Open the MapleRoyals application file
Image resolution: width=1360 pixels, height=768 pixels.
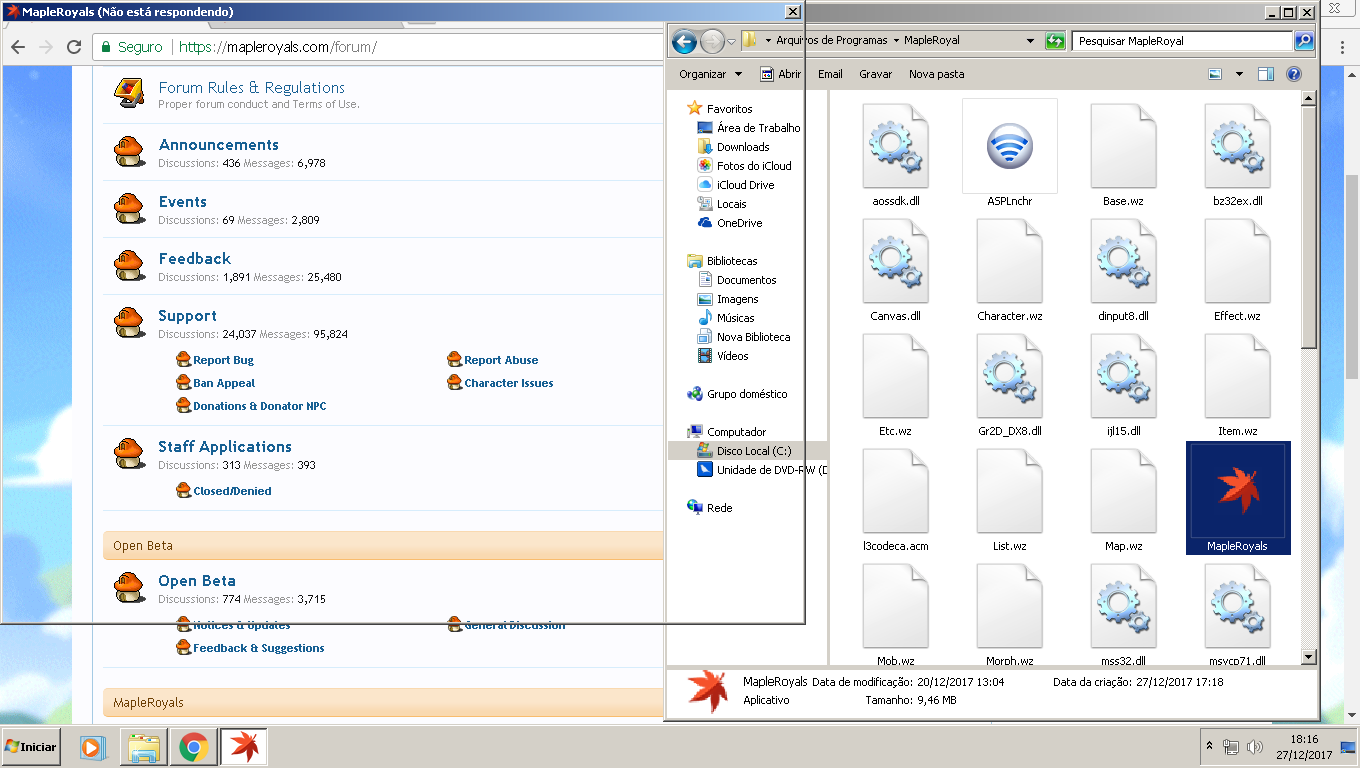click(1237, 497)
